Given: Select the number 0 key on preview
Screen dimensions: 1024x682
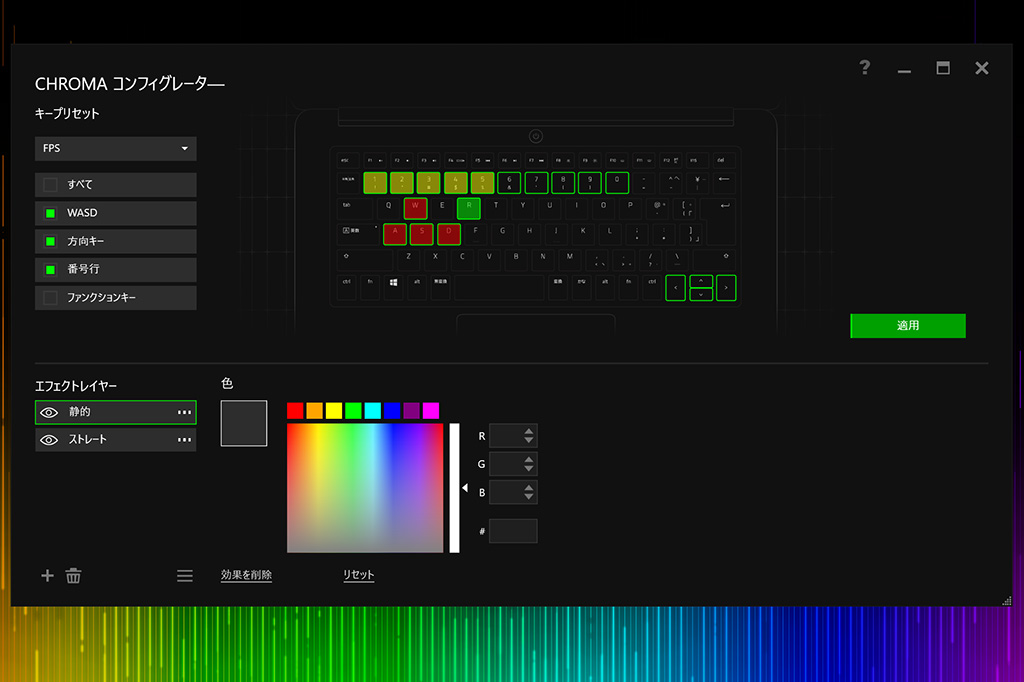Looking at the screenshot, I should pyautogui.click(x=616, y=183).
